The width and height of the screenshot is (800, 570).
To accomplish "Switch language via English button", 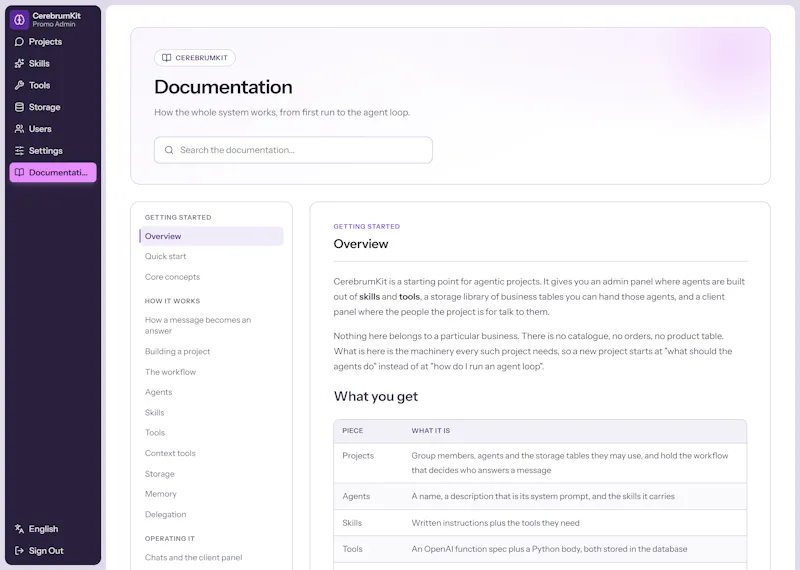I will click(53, 529).
